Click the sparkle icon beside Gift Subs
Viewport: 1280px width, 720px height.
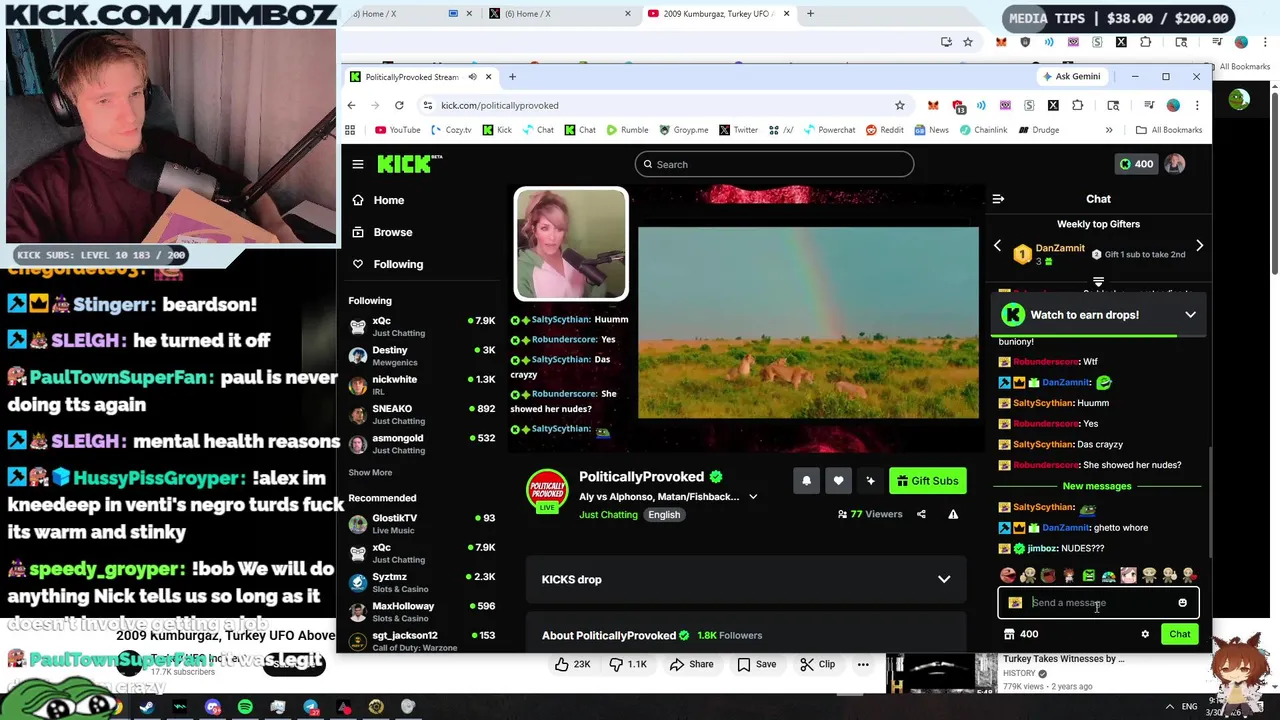click(x=870, y=481)
